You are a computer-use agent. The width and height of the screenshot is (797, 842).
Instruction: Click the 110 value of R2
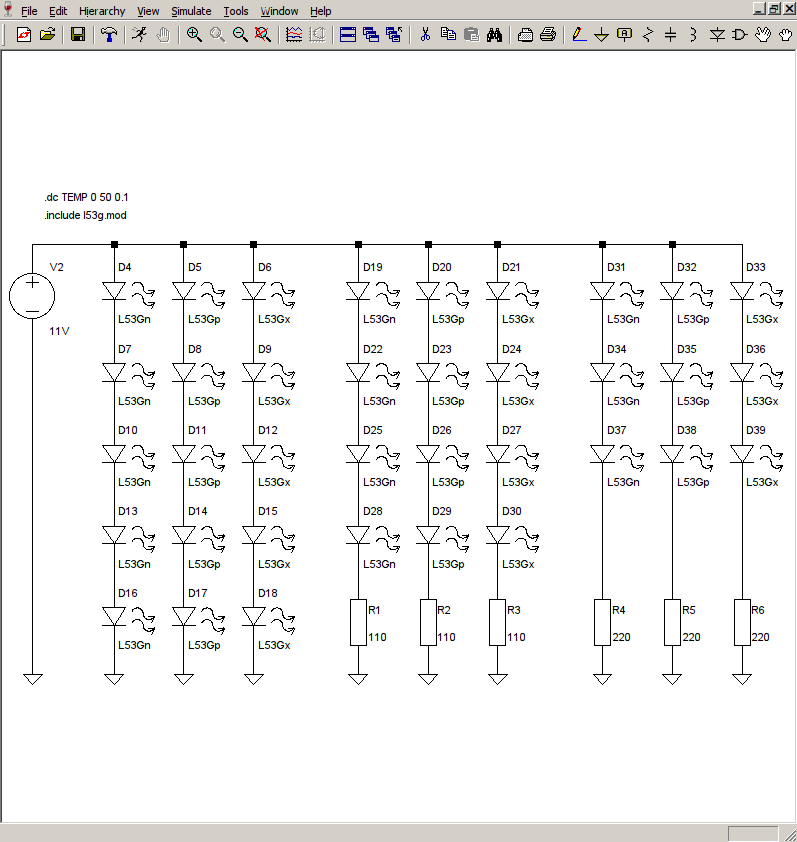coord(446,637)
